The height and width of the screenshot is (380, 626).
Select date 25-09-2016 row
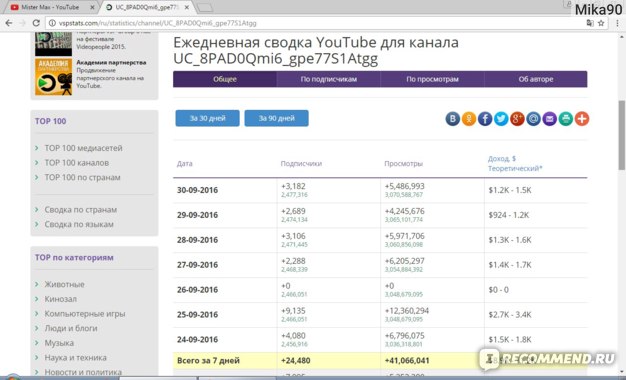point(380,315)
